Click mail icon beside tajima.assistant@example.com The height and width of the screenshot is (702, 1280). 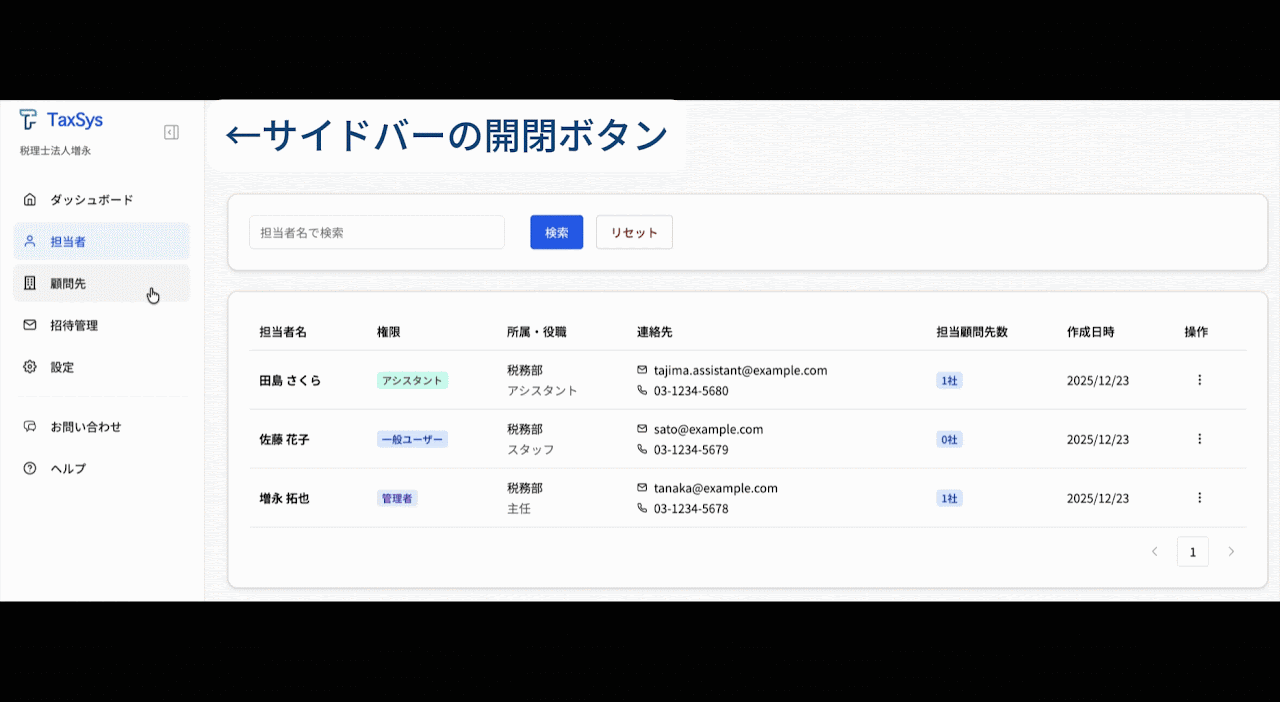(642, 370)
